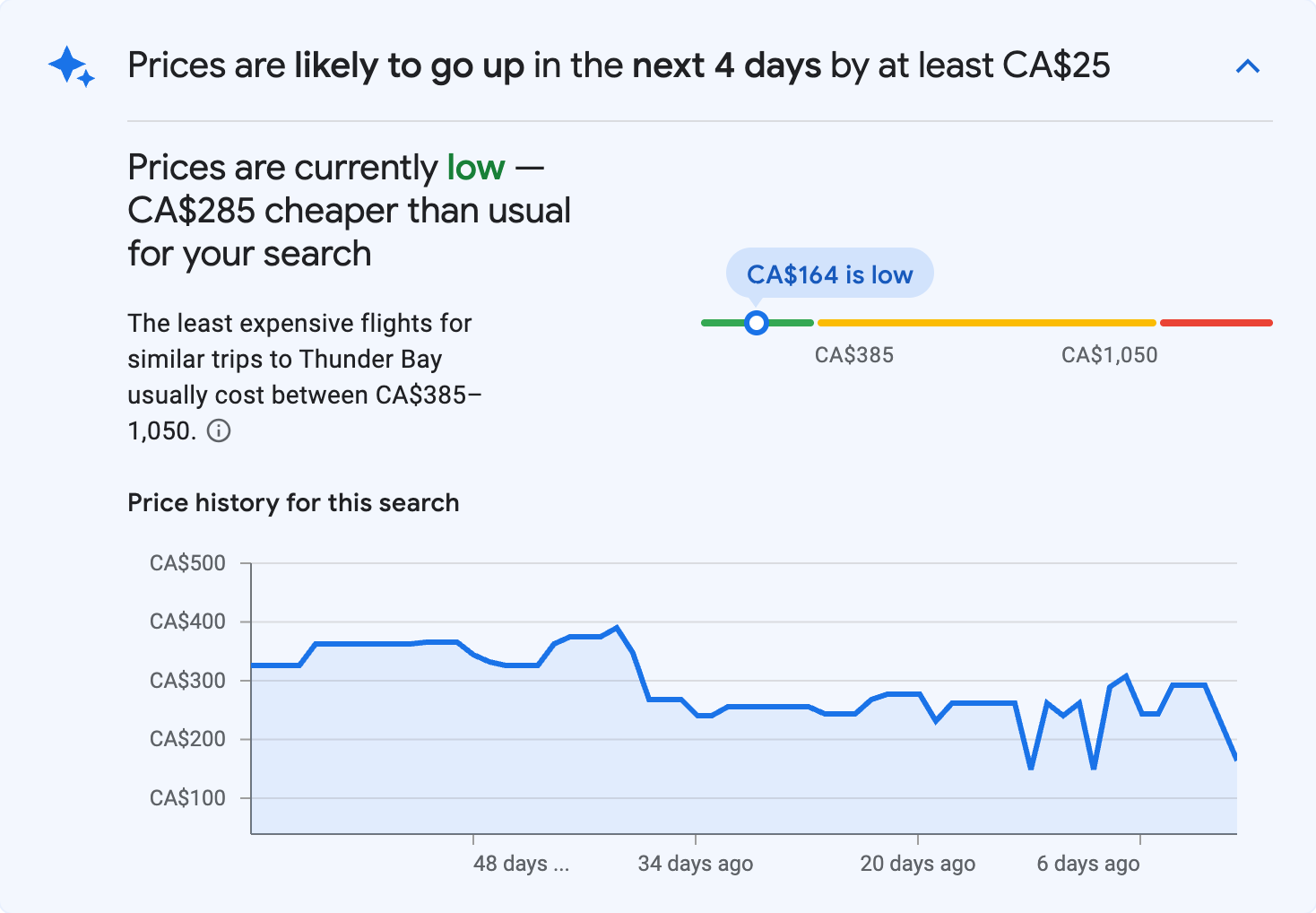Click the lowest dip in the price history chart
This screenshot has width=1316, height=913.
1030,768
